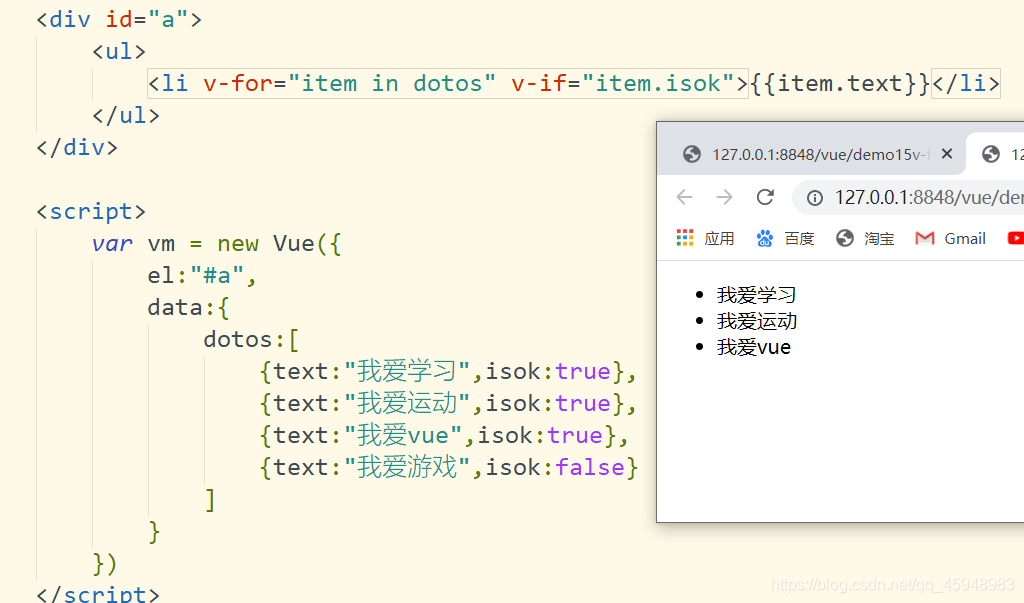This screenshot has width=1024, height=603.
Task: Click the closing </div> tag
Action: 77,148
